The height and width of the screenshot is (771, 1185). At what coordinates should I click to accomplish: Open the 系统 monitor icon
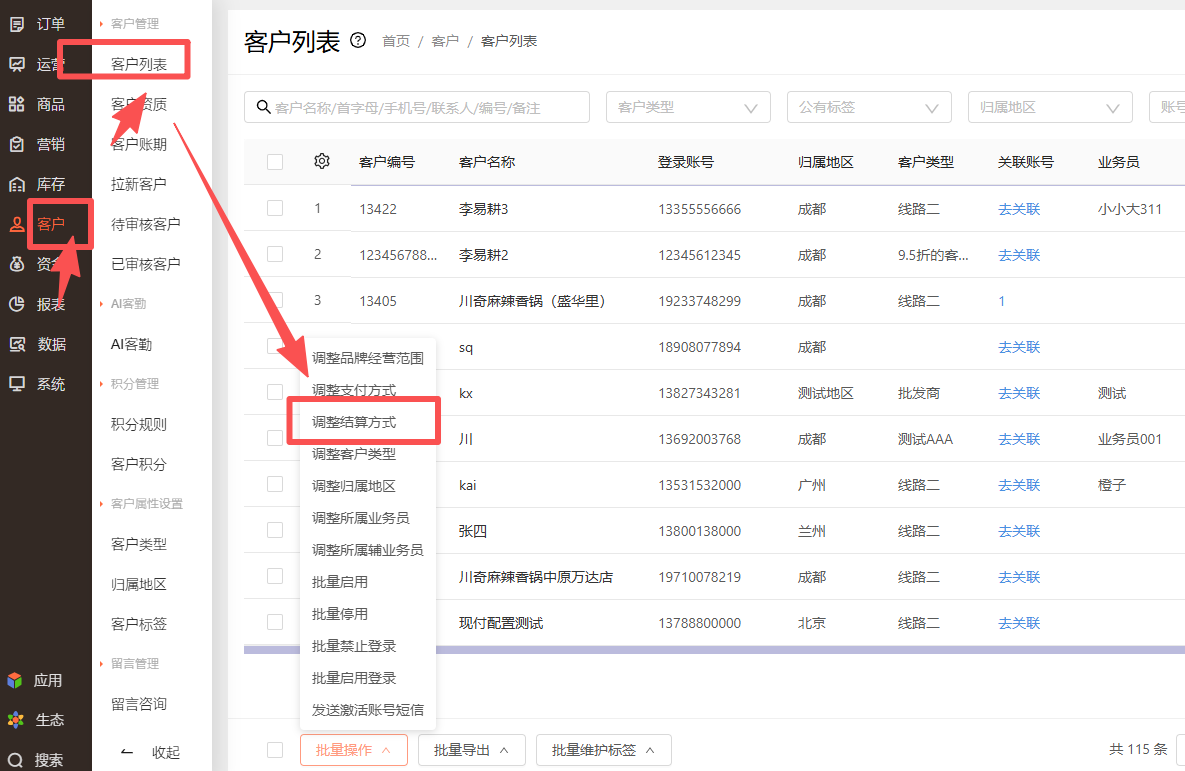pyautogui.click(x=17, y=384)
